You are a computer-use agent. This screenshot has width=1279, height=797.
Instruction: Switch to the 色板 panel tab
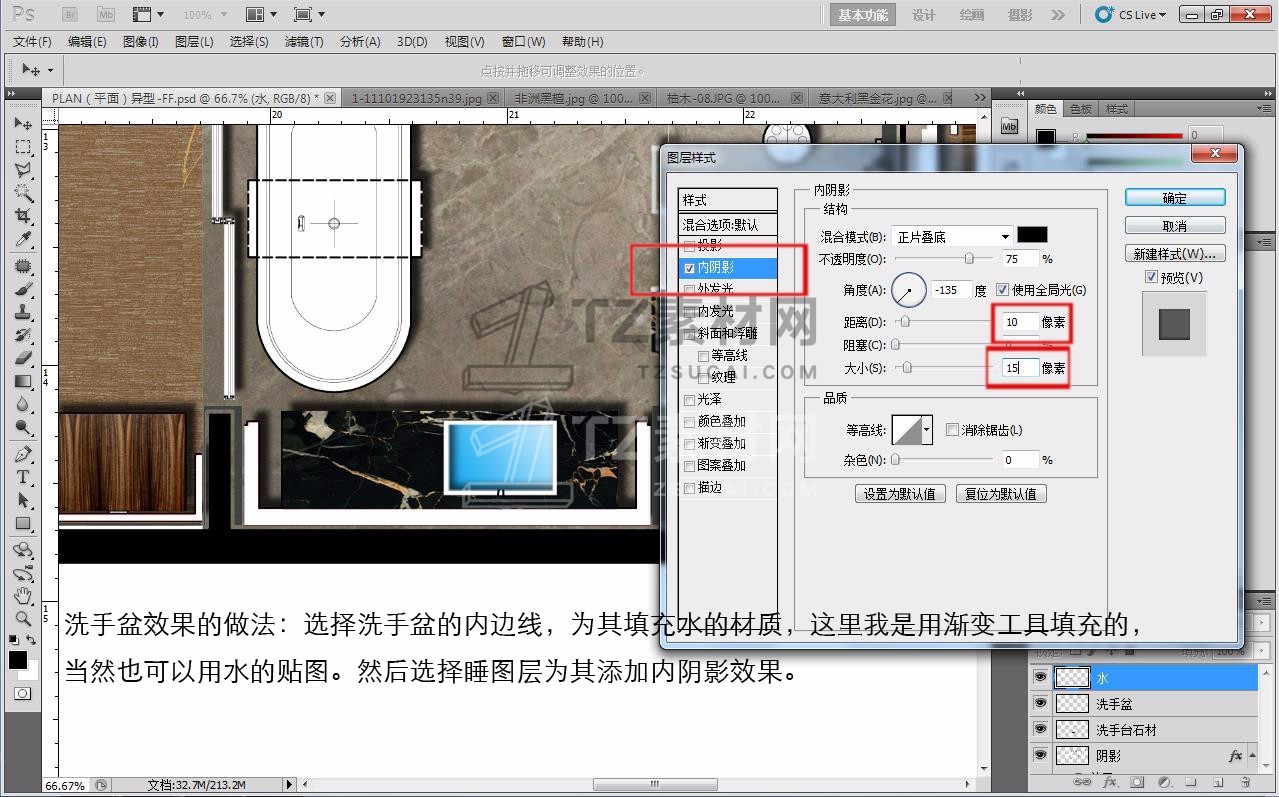pyautogui.click(x=1081, y=109)
